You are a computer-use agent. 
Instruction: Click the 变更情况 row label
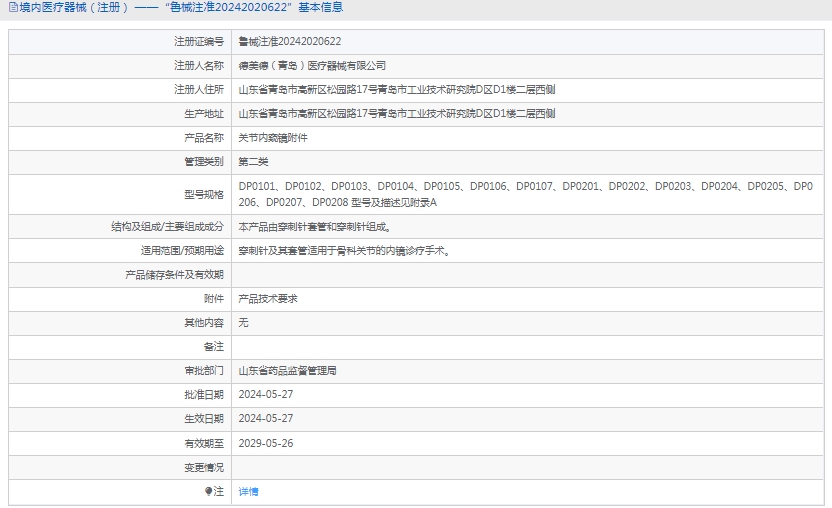coord(204,467)
